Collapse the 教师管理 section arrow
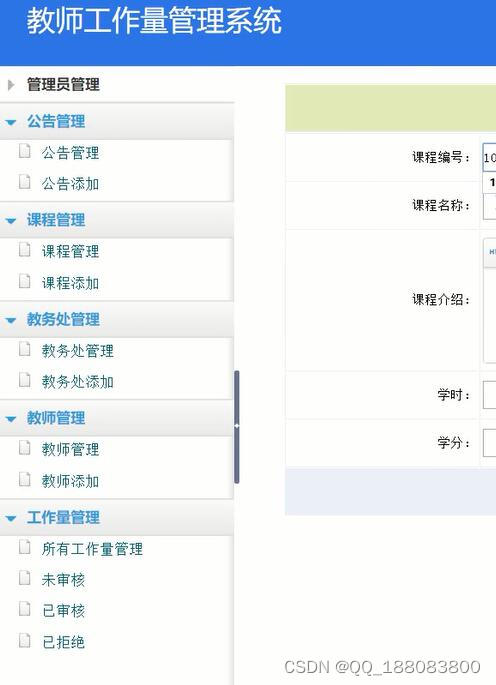The image size is (496, 685). [x=11, y=419]
